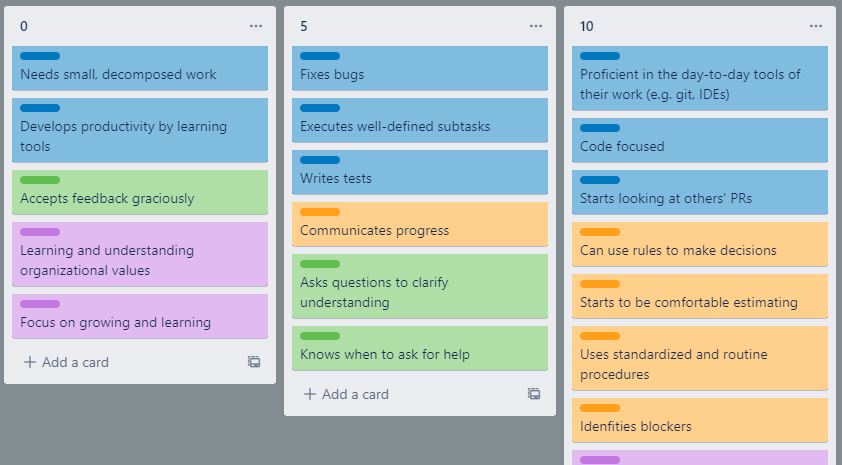Click purple label on Focus on growing card
The image size is (842, 465).
(40, 304)
